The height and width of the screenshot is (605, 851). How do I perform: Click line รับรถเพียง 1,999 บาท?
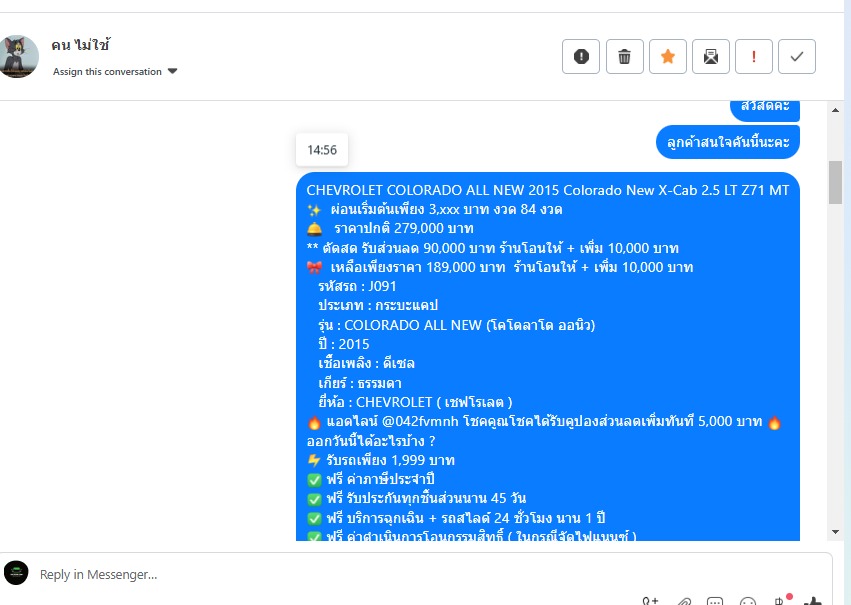click(380, 460)
